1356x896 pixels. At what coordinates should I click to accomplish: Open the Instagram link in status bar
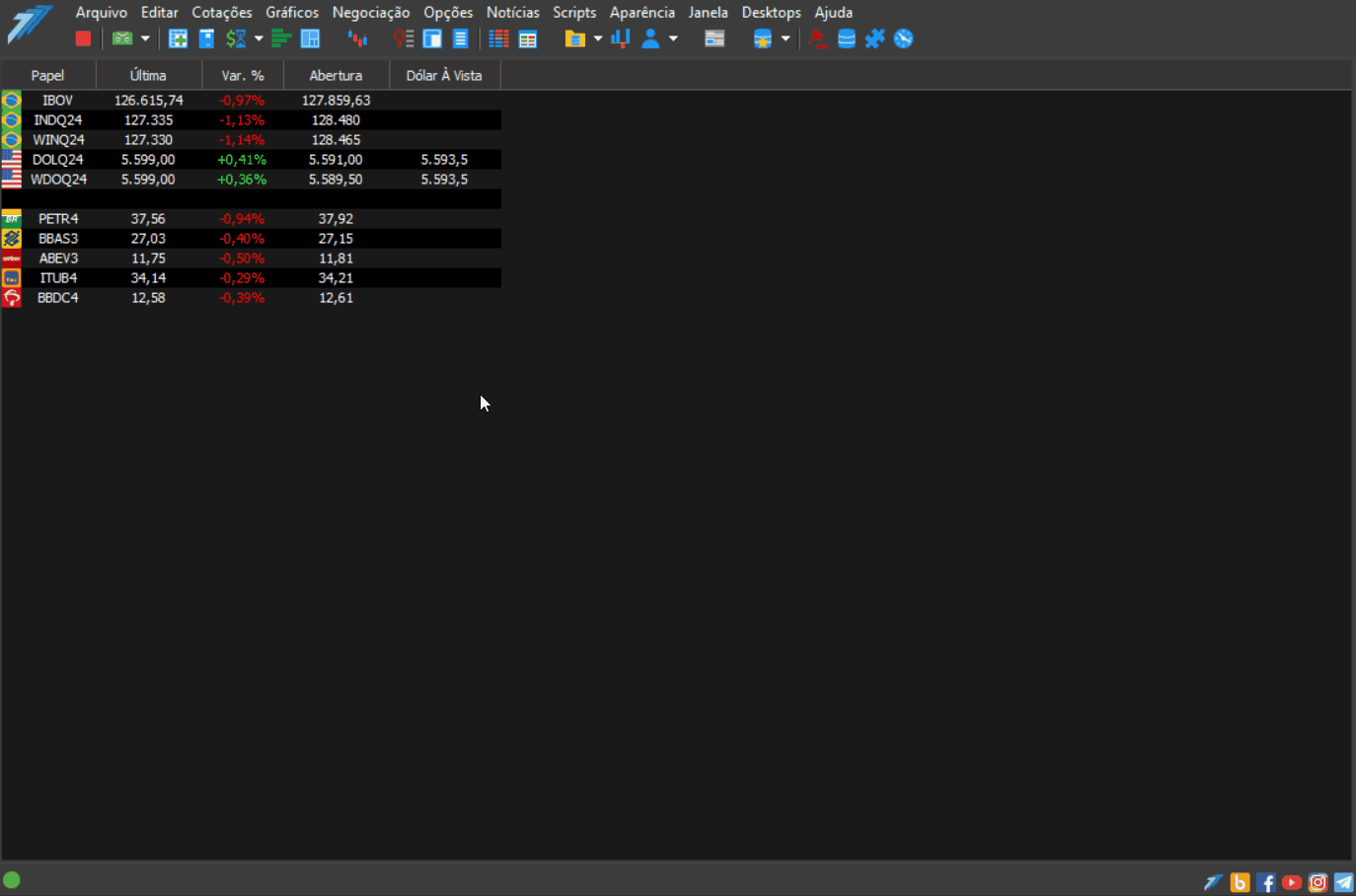[1318, 882]
